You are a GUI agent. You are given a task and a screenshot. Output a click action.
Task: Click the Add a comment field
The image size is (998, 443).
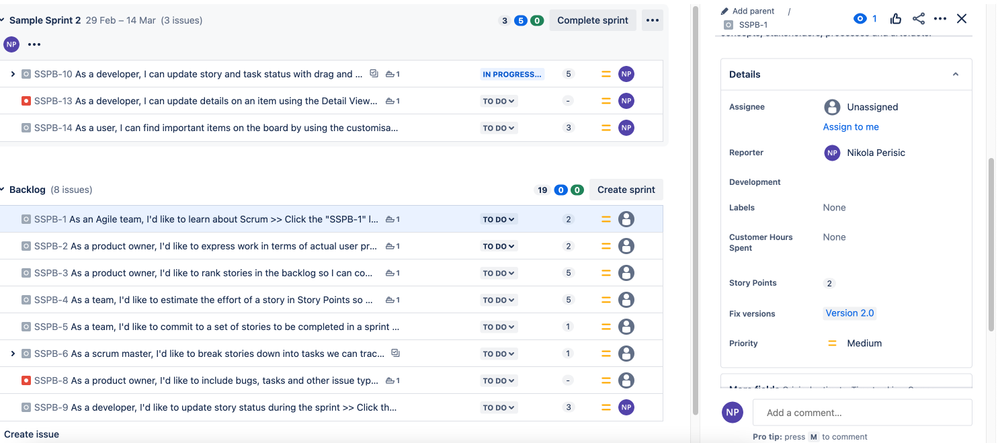[x=862, y=412]
